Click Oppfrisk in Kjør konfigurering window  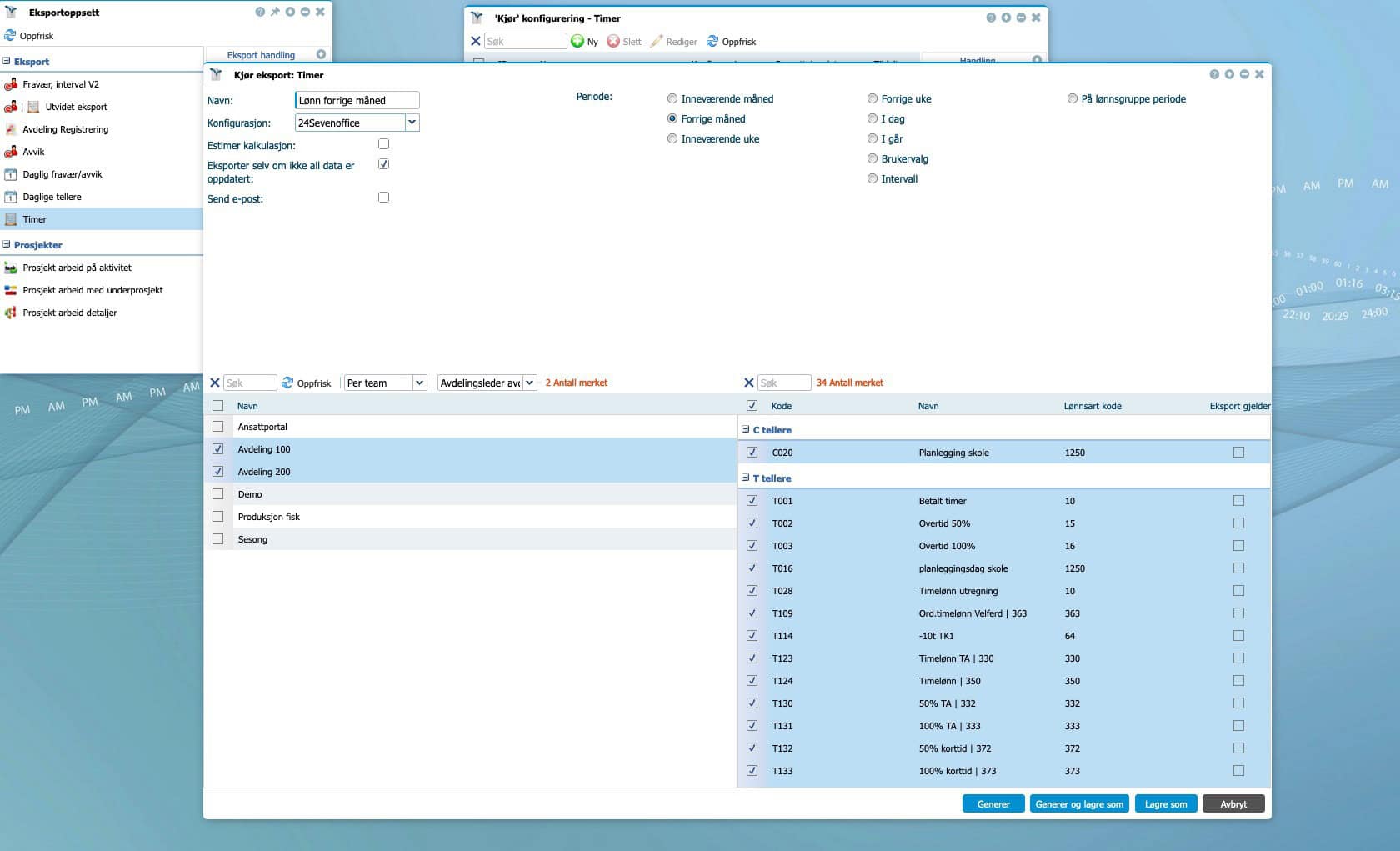[731, 41]
